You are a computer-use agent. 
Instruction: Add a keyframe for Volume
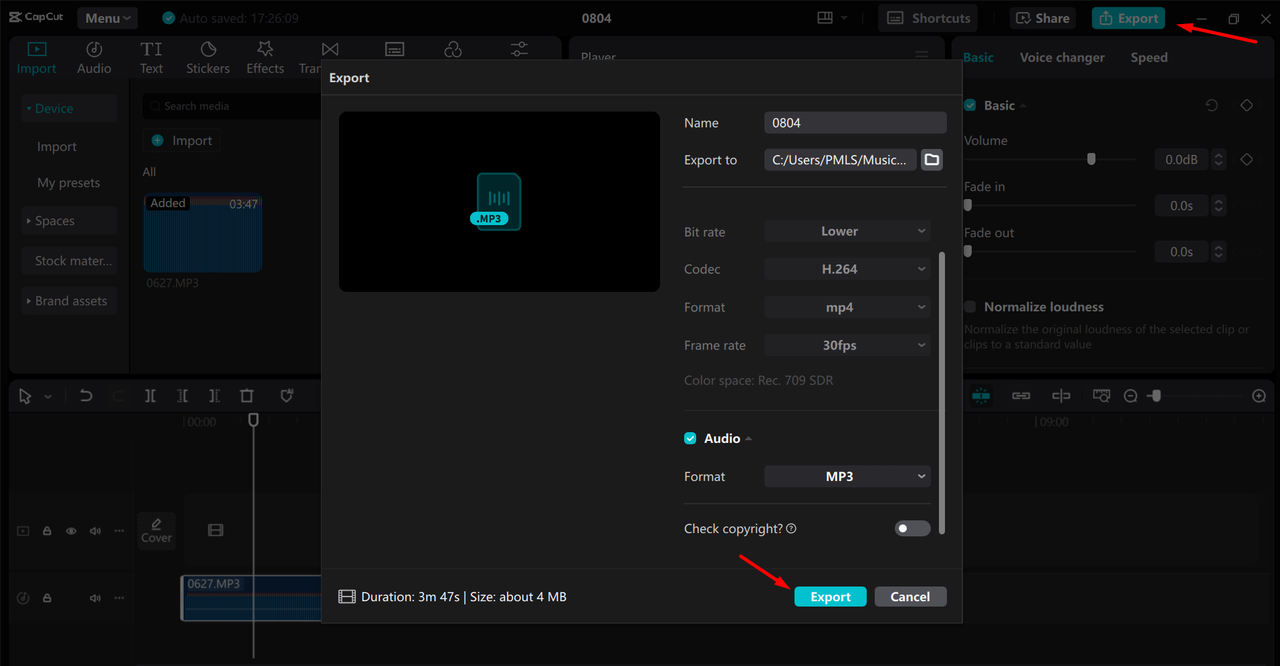coord(1247,159)
